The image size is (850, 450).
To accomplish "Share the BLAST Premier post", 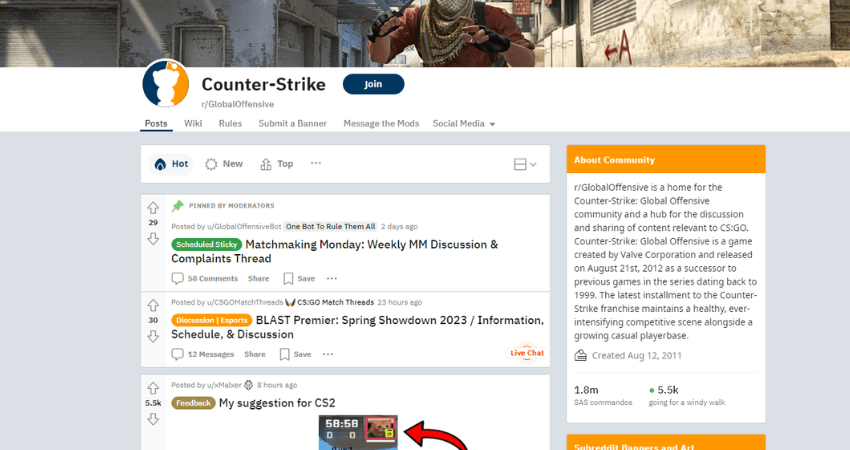I will 255,355.
